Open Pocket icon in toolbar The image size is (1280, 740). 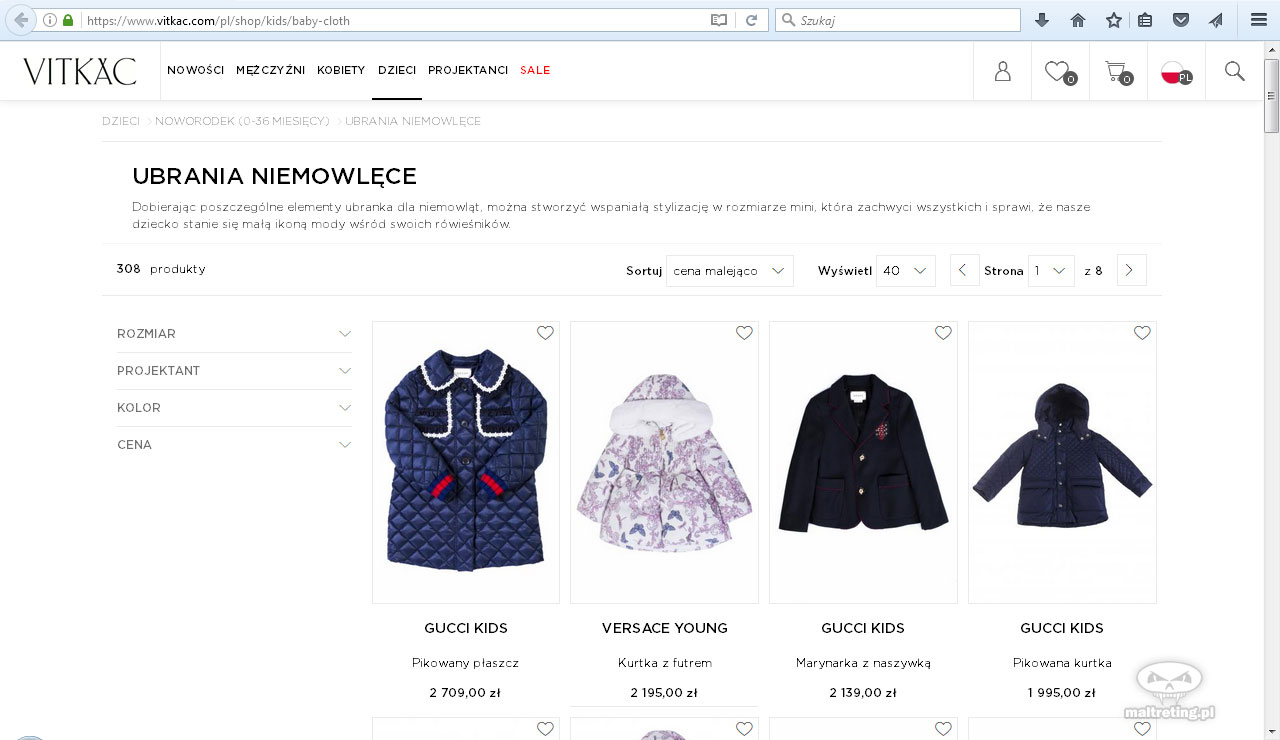(x=1181, y=20)
